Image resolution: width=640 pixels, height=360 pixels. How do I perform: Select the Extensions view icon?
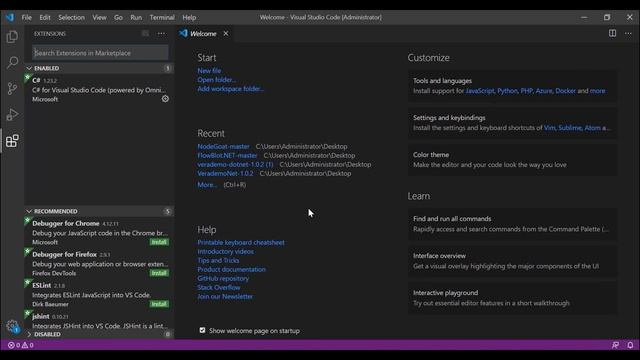[12, 141]
